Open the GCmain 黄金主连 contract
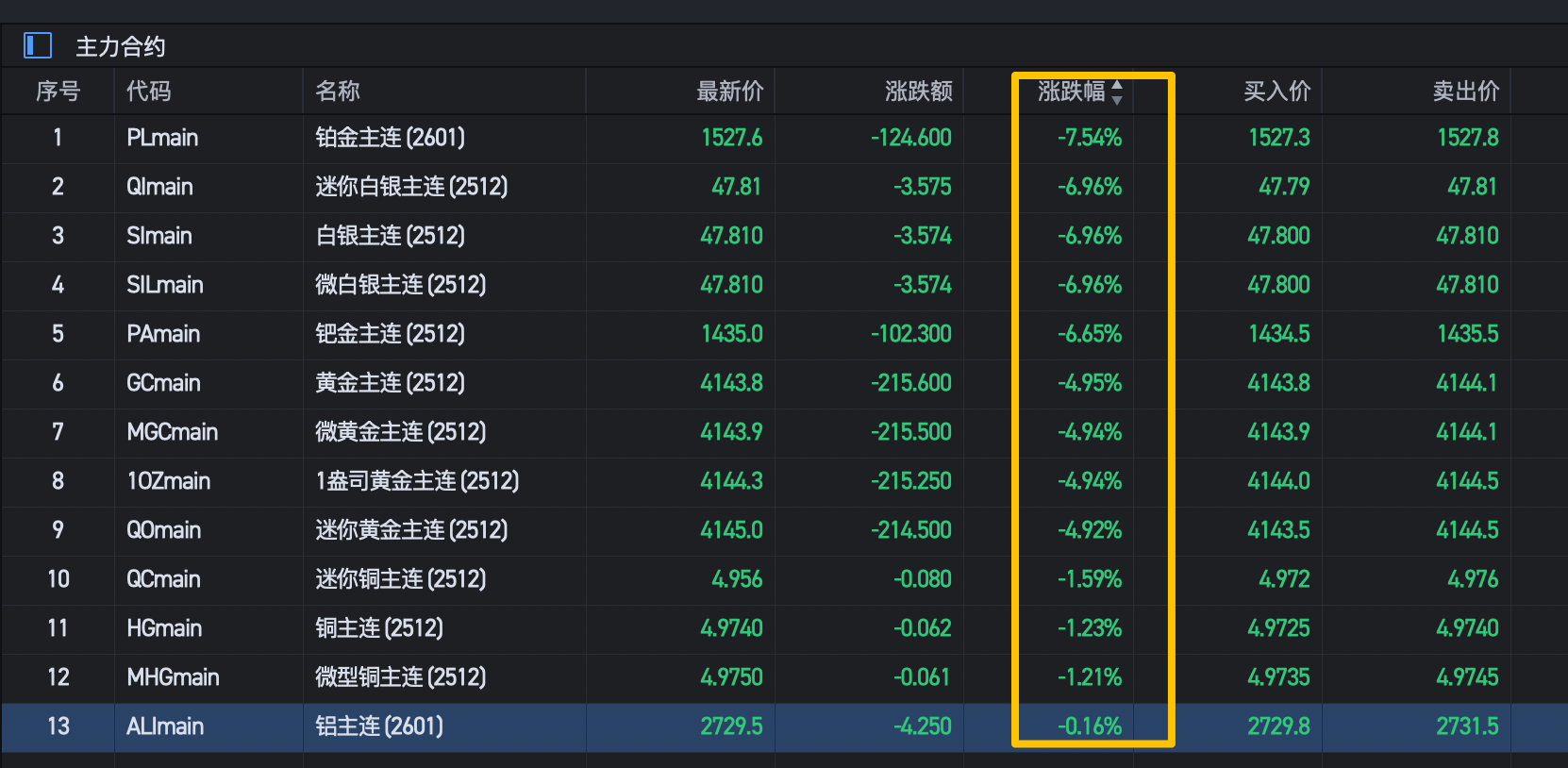1568x768 pixels. tap(163, 383)
